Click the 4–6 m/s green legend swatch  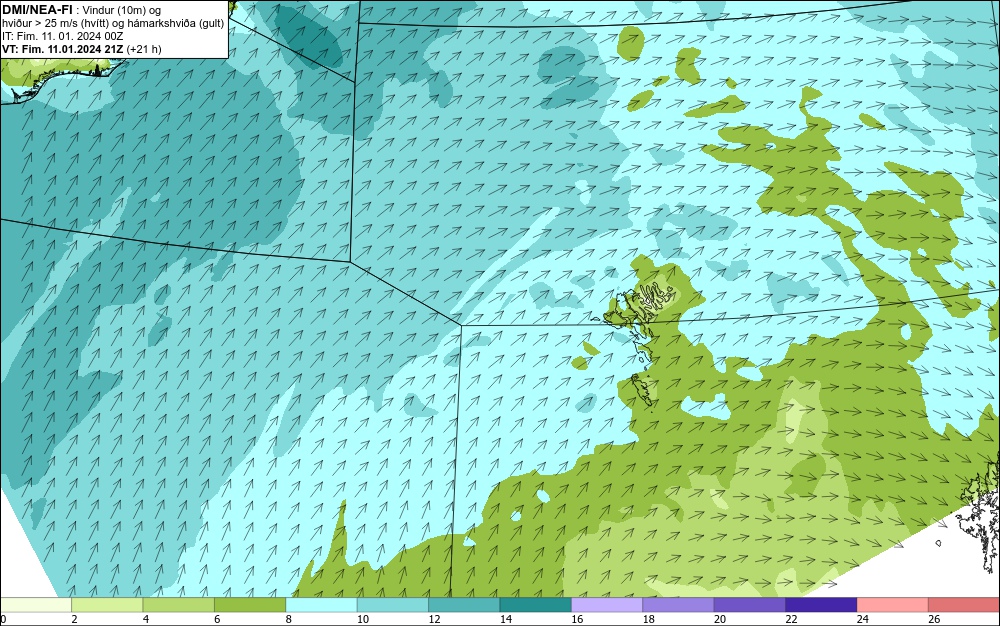coord(179,605)
